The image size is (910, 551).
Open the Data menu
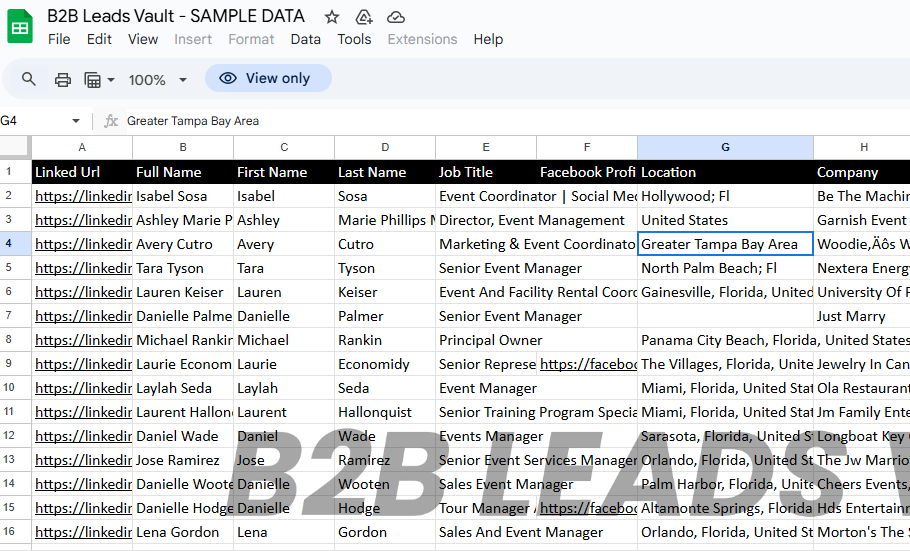point(305,39)
